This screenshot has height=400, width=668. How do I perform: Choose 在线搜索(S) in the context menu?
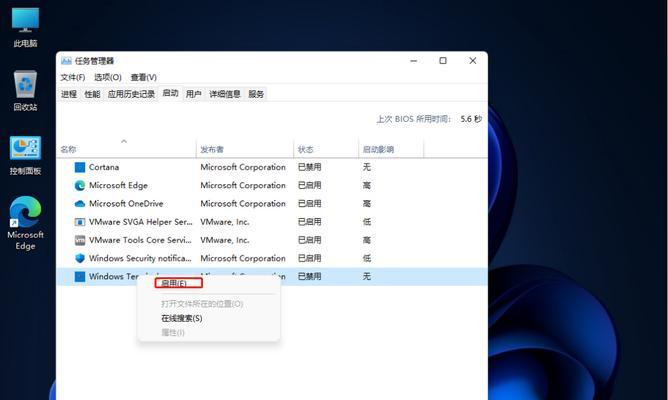point(181,318)
